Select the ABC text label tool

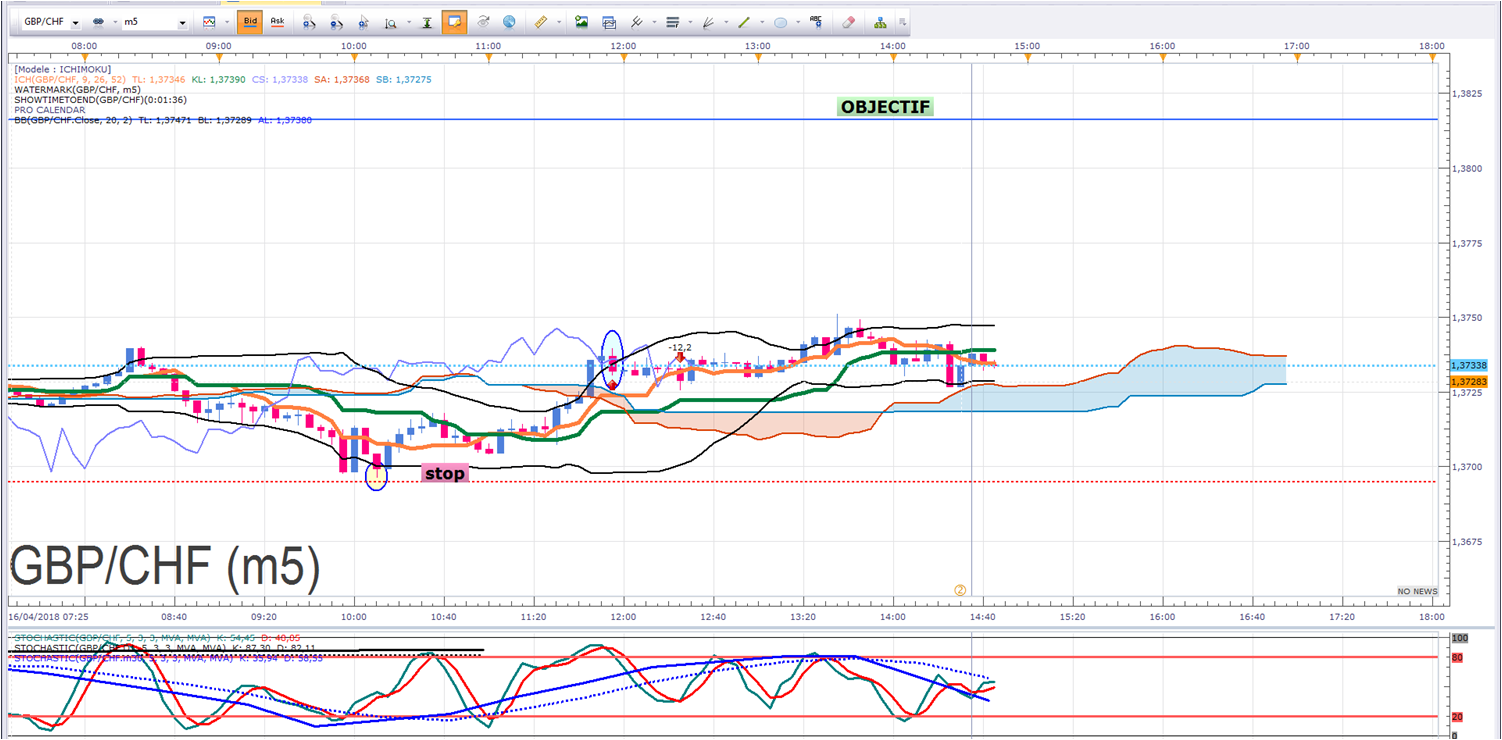click(x=816, y=22)
